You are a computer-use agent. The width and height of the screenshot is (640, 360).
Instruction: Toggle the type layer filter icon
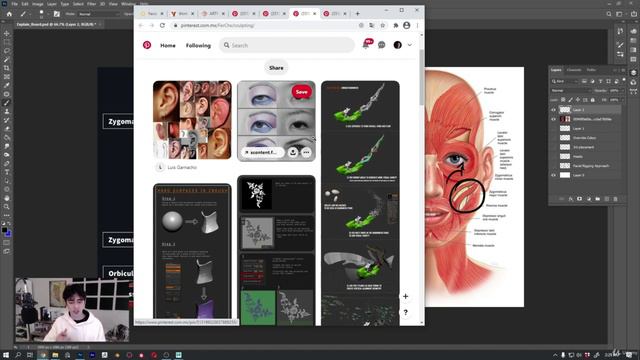click(x=600, y=81)
